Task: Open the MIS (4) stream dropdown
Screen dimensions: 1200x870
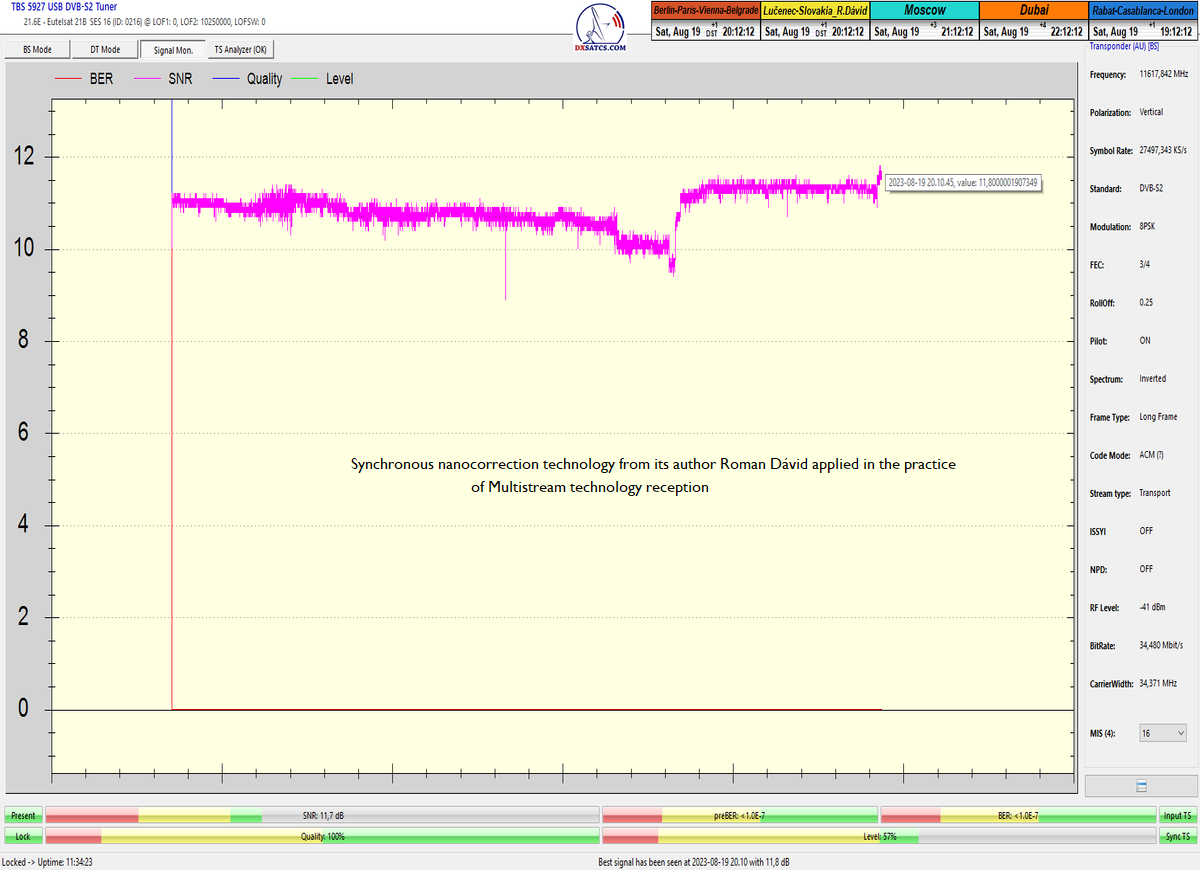Action: tap(1163, 733)
